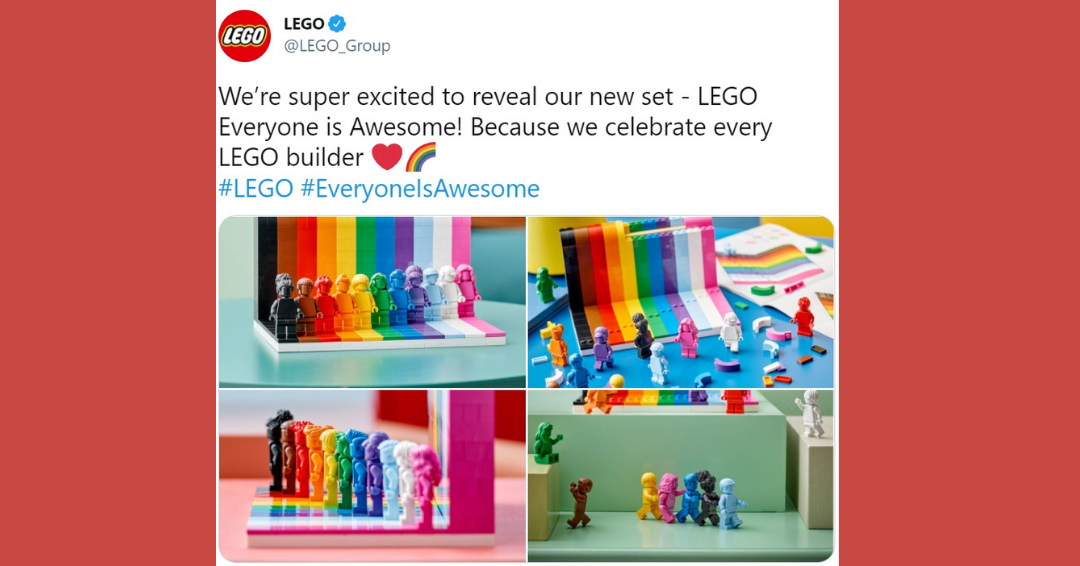This screenshot has height=566, width=1080.
Task: Click red minifigure beside instruction booklet
Action: [x=802, y=316]
